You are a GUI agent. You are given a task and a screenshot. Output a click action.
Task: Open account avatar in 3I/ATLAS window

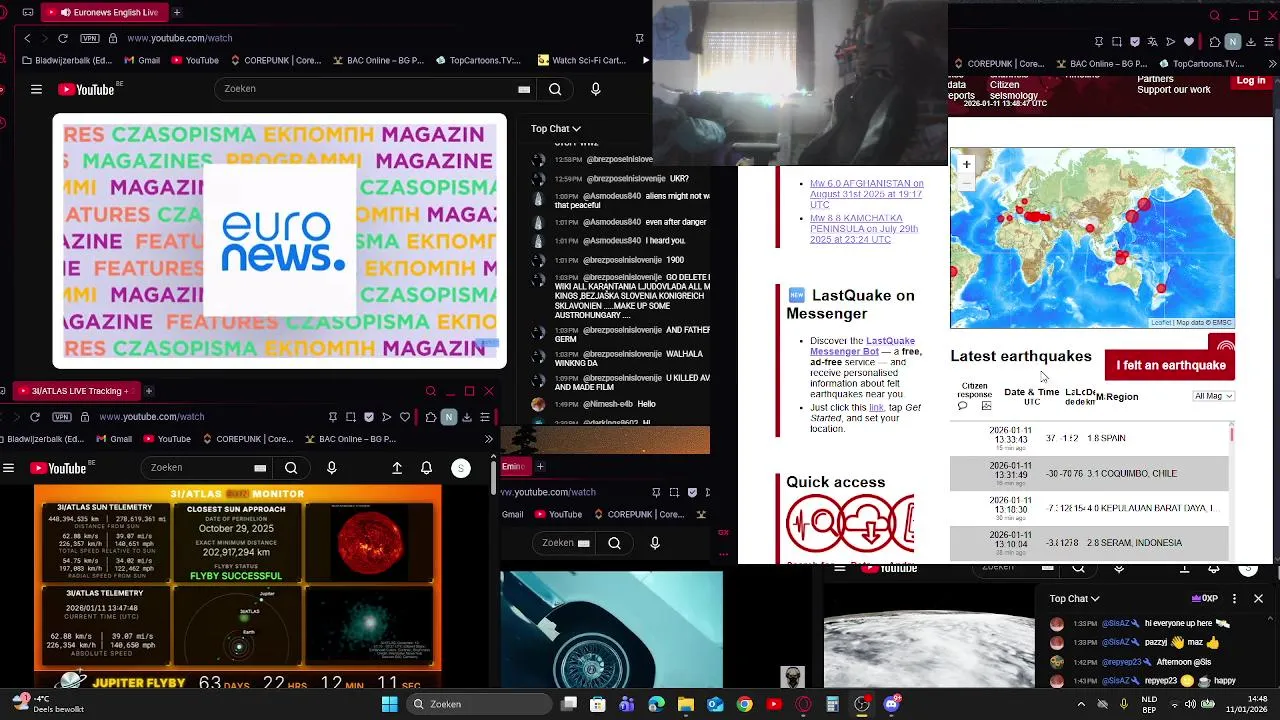(461, 468)
